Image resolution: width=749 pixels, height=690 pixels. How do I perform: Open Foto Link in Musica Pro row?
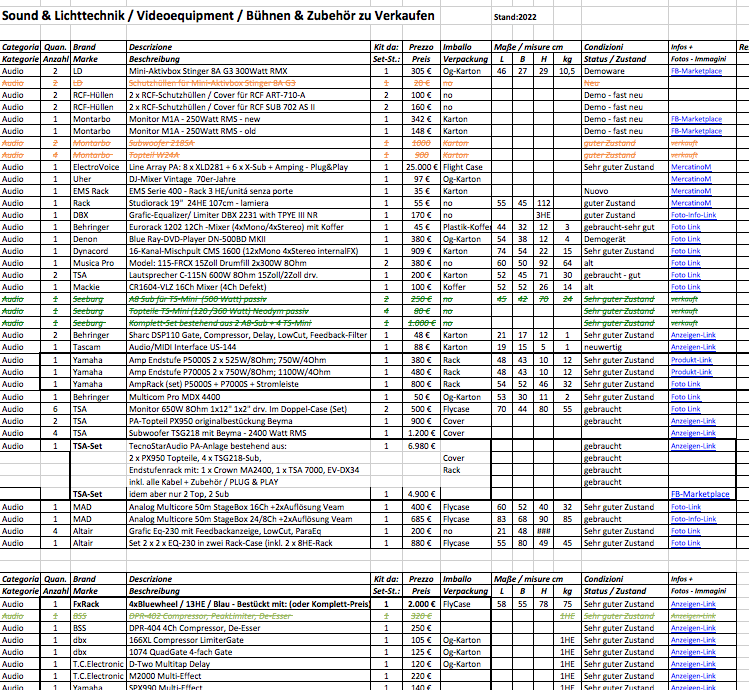pos(685,263)
